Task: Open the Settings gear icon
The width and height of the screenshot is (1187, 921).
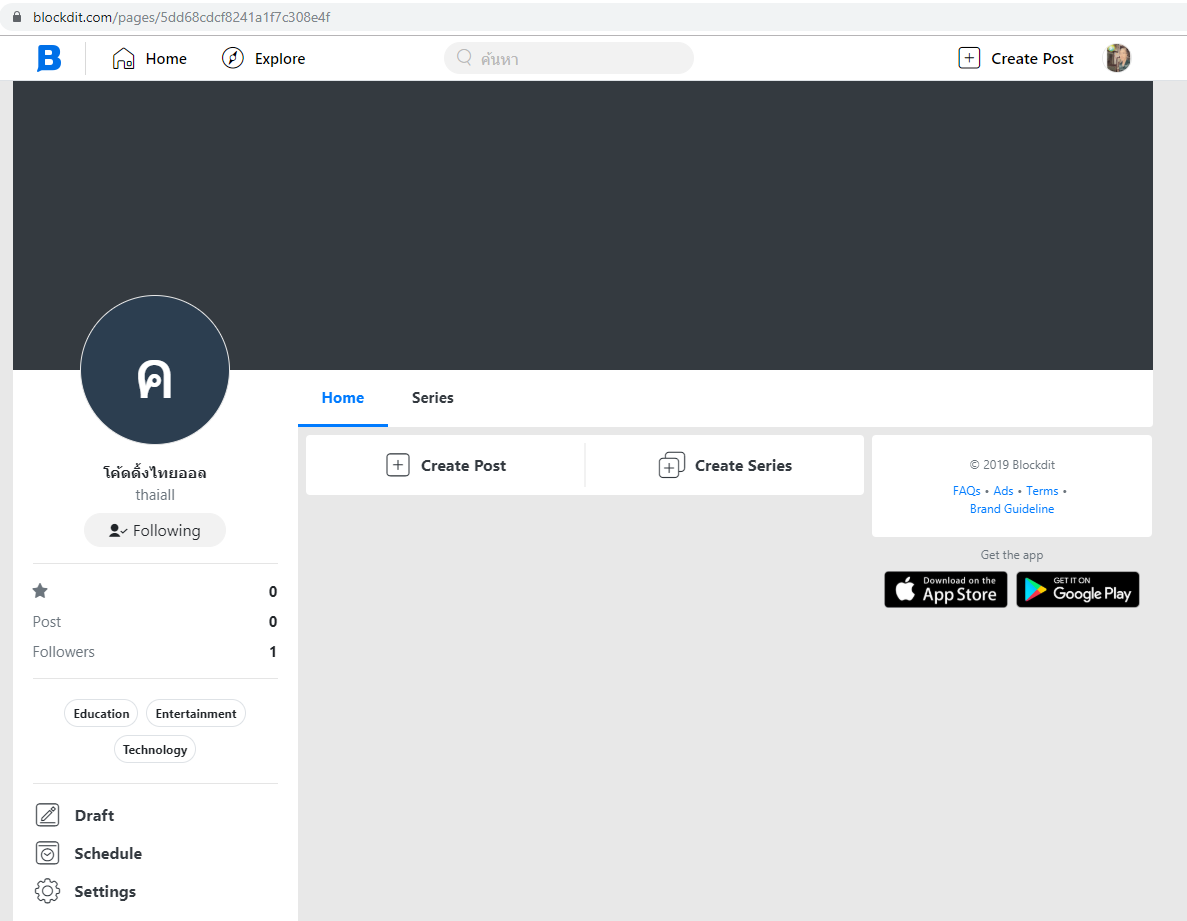Action: pos(47,891)
